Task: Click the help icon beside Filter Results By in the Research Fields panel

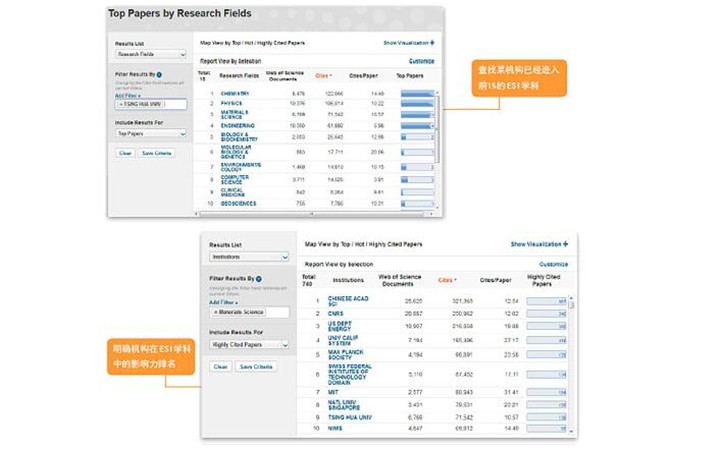Action: [x=159, y=74]
